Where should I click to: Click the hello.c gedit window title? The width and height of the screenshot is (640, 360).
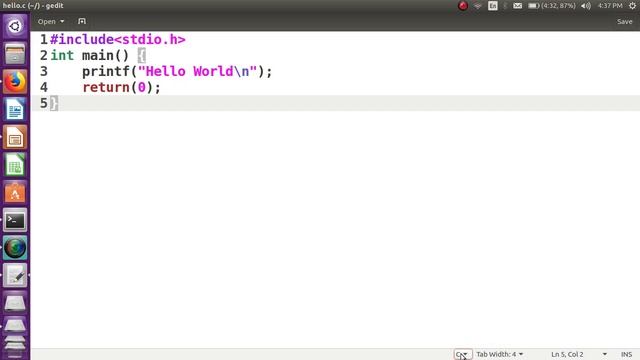pos(33,6)
